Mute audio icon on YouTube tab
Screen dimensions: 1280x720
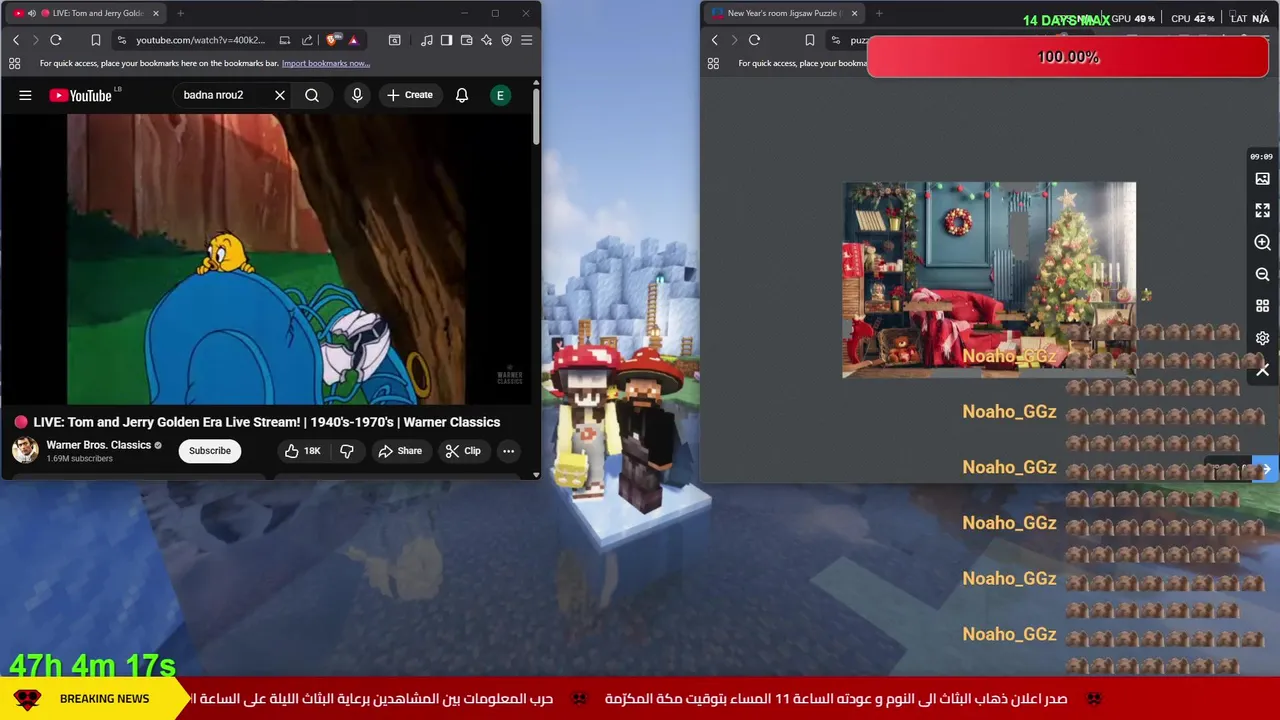(x=32, y=13)
